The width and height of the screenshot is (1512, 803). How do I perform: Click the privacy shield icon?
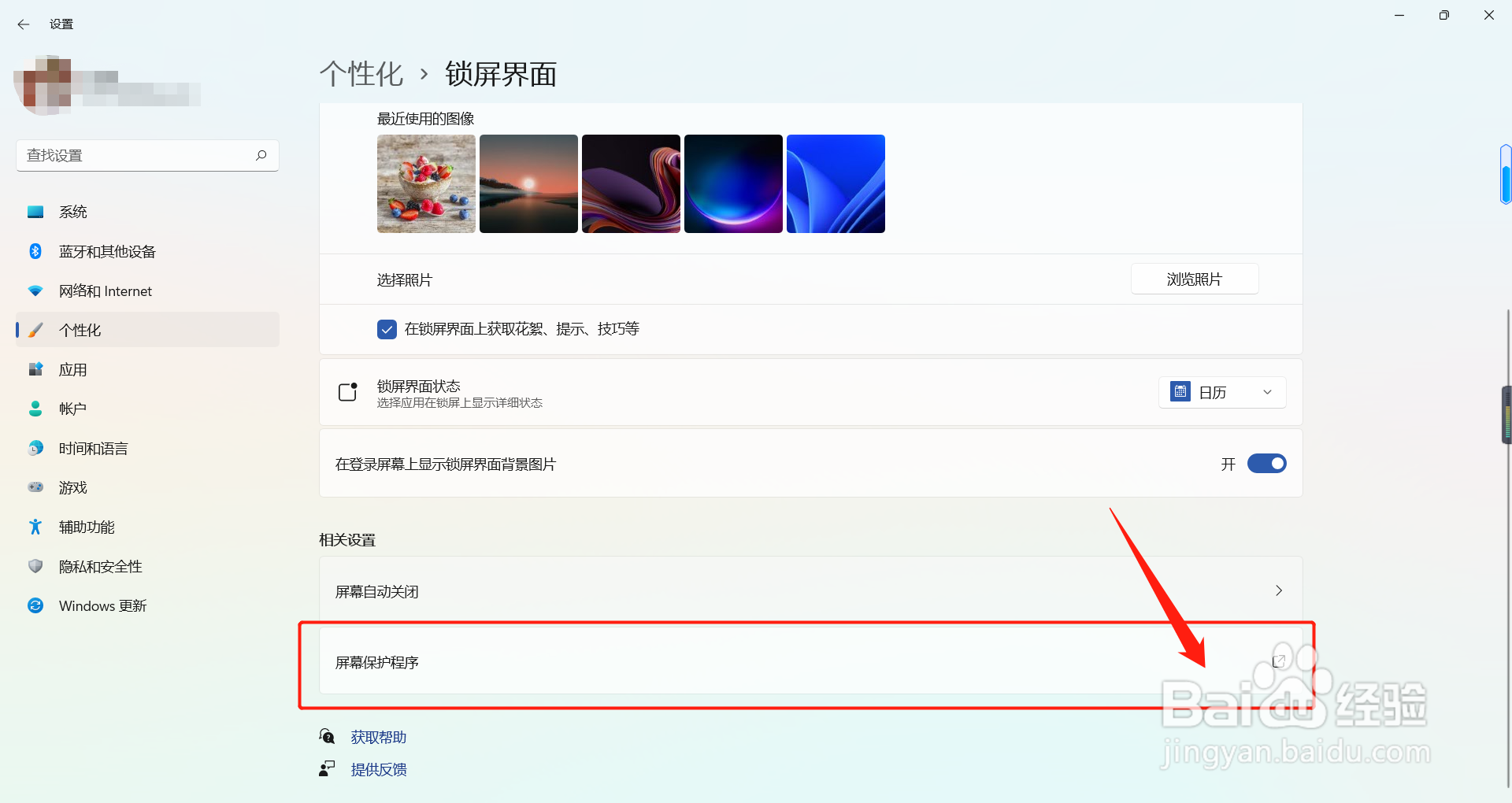(35, 566)
